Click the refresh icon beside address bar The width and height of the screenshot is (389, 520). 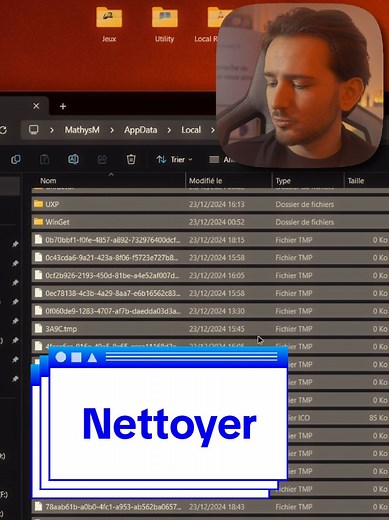3,130
